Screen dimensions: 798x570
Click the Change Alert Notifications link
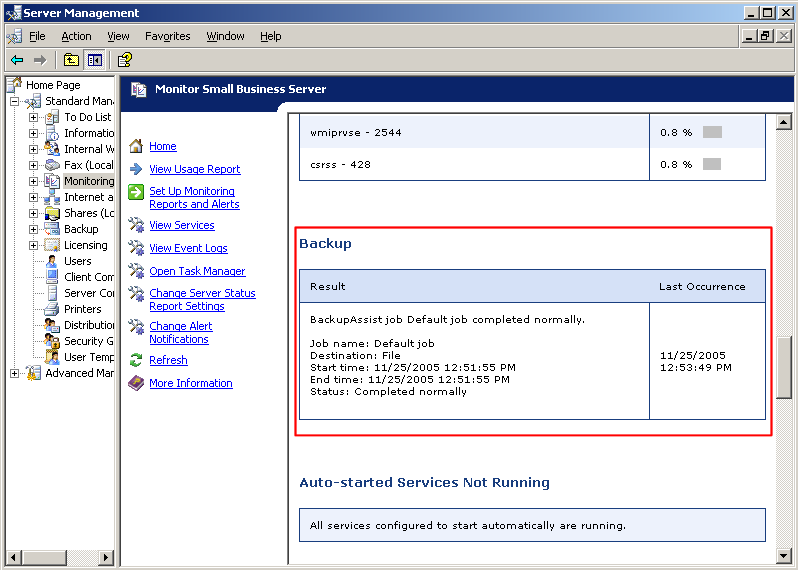pos(181,333)
